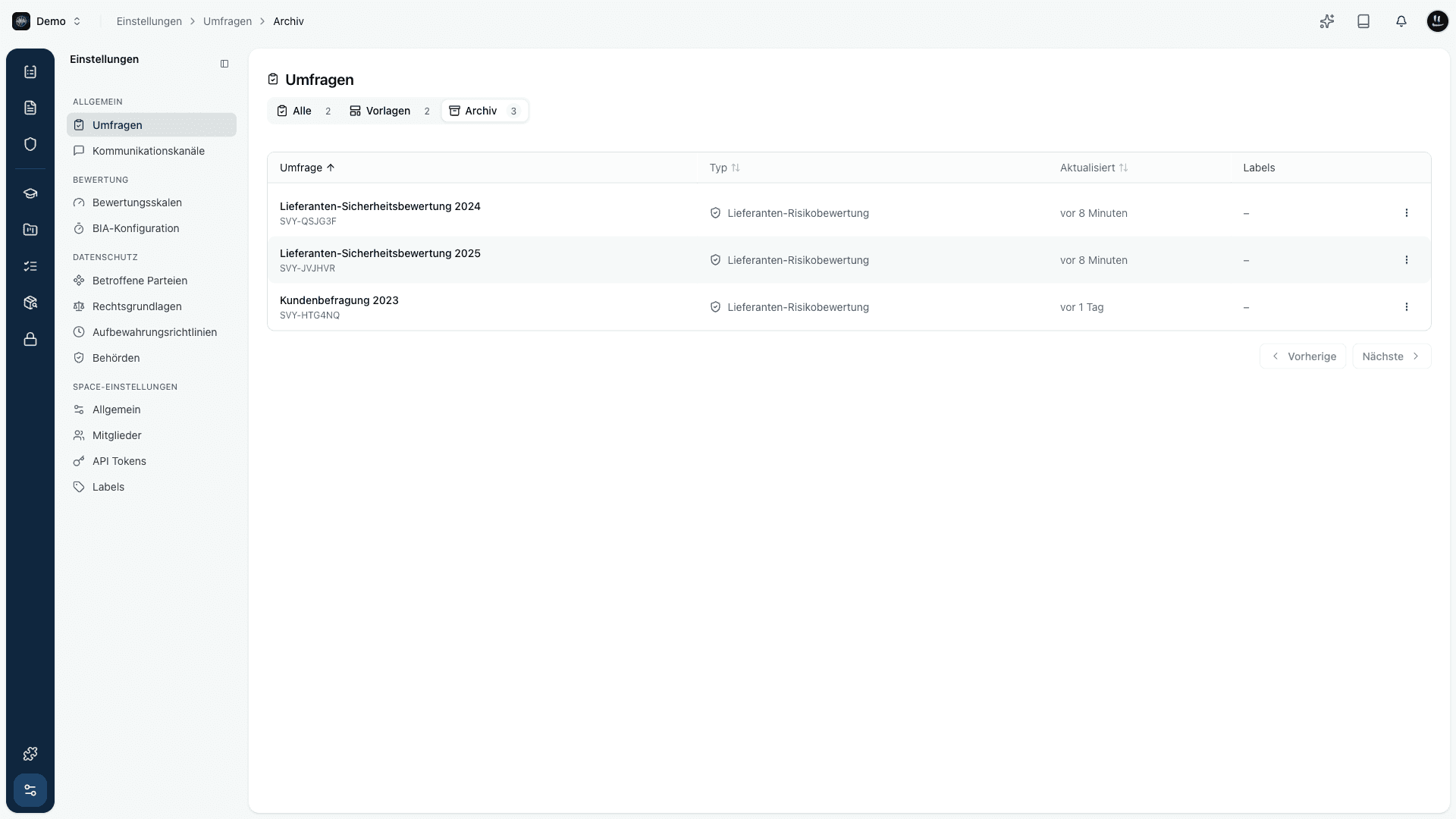Open the chart folder icon in left rail
This screenshot has width=1456, height=819.
pyautogui.click(x=30, y=230)
